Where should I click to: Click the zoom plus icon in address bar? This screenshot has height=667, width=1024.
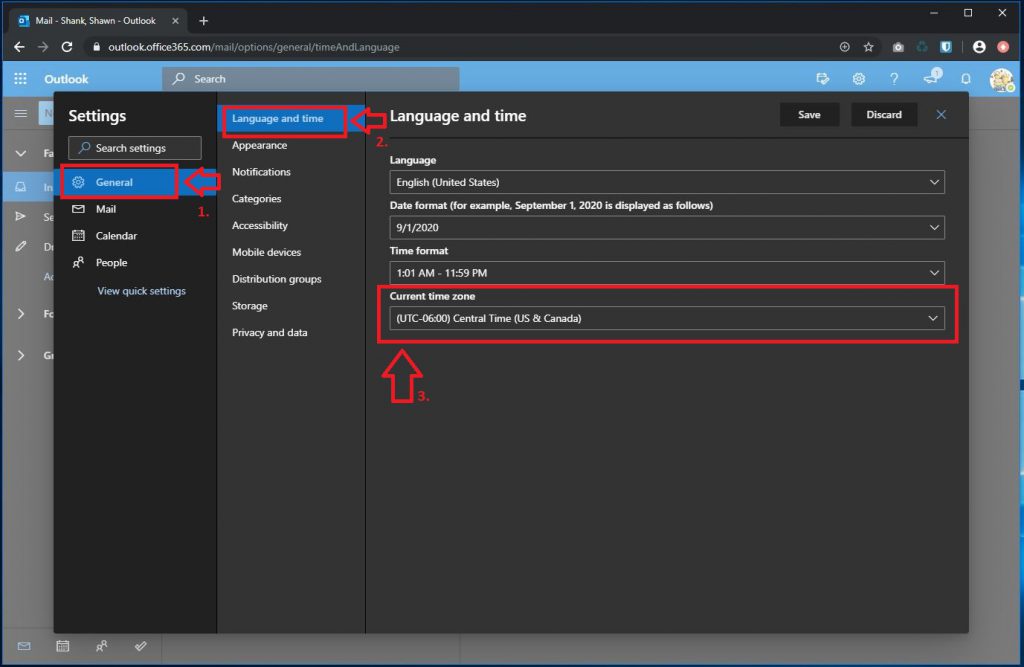tap(844, 47)
